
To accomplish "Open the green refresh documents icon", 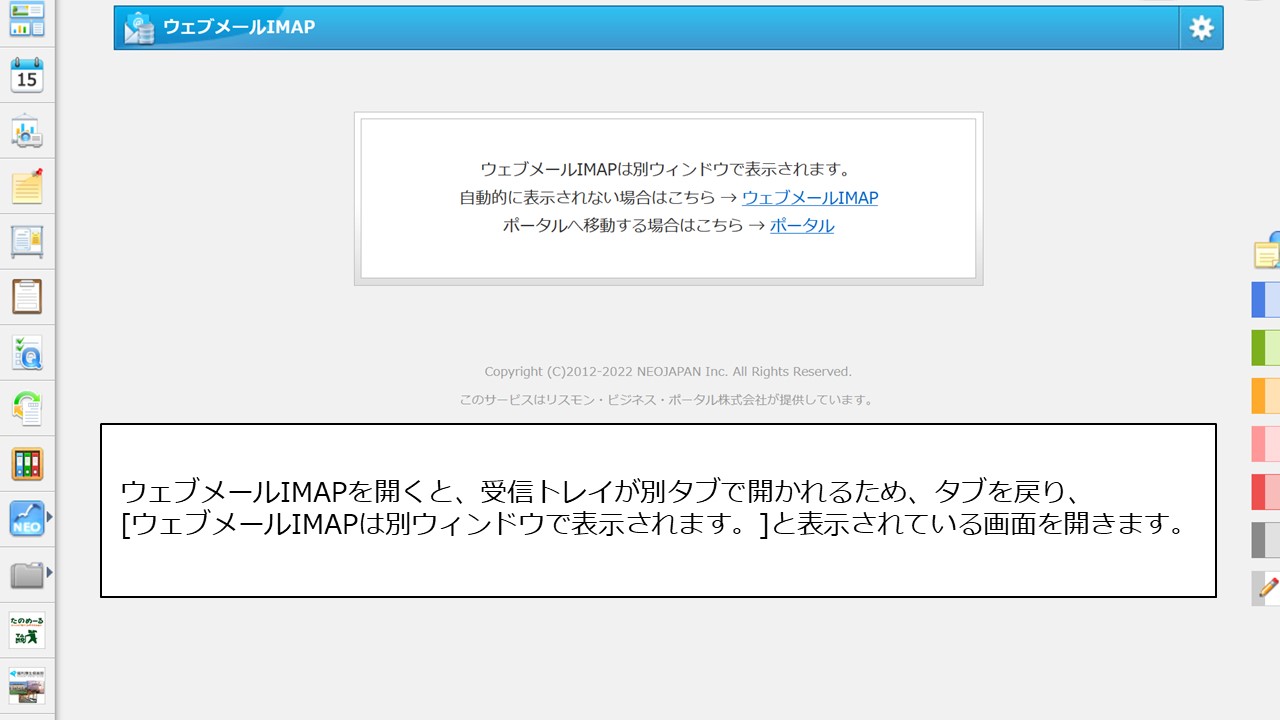I will [x=27, y=408].
